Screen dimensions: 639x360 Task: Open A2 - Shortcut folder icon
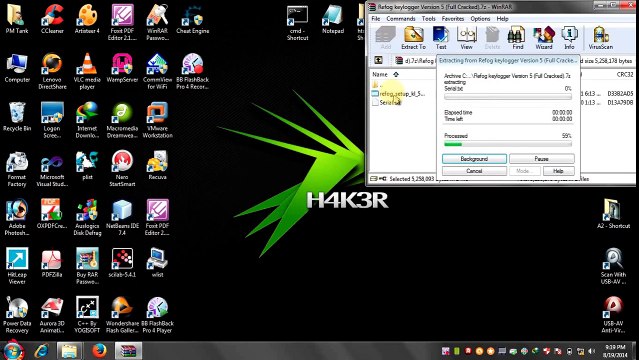[613, 214]
